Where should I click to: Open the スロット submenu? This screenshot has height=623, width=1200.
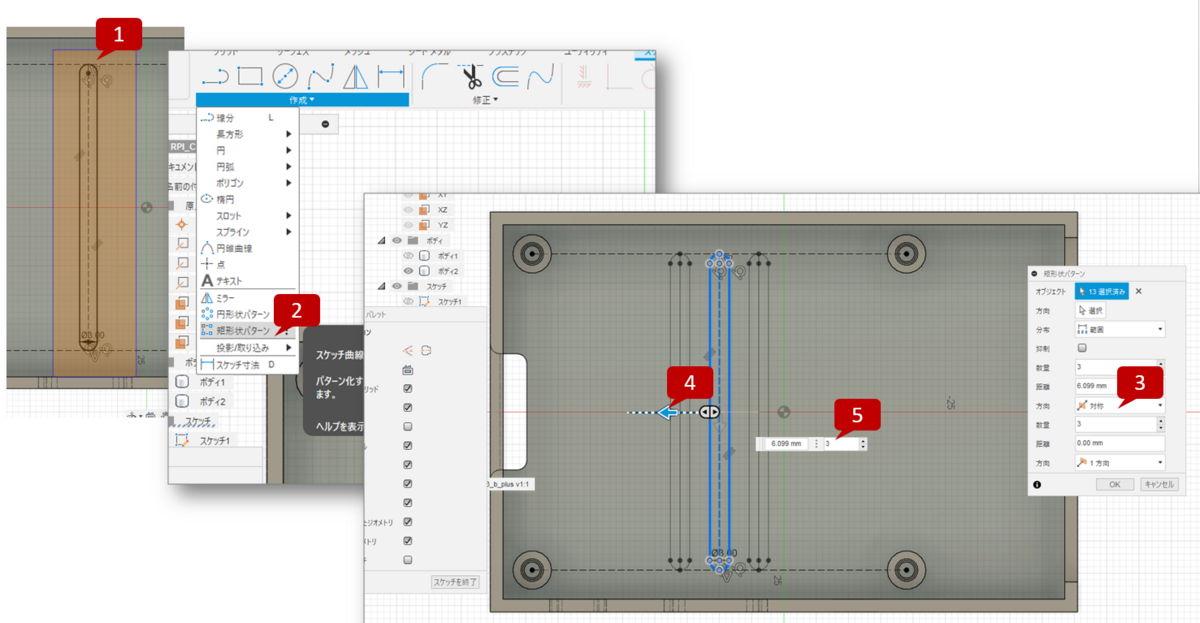pos(247,215)
